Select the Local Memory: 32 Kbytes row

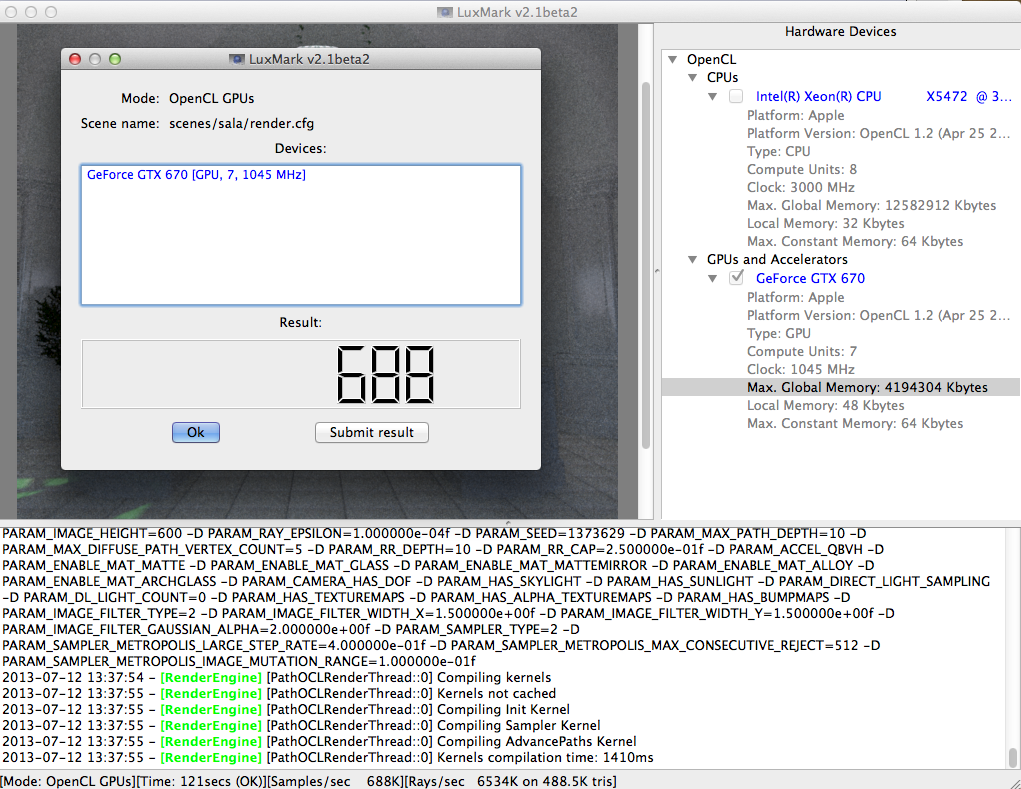coord(826,223)
